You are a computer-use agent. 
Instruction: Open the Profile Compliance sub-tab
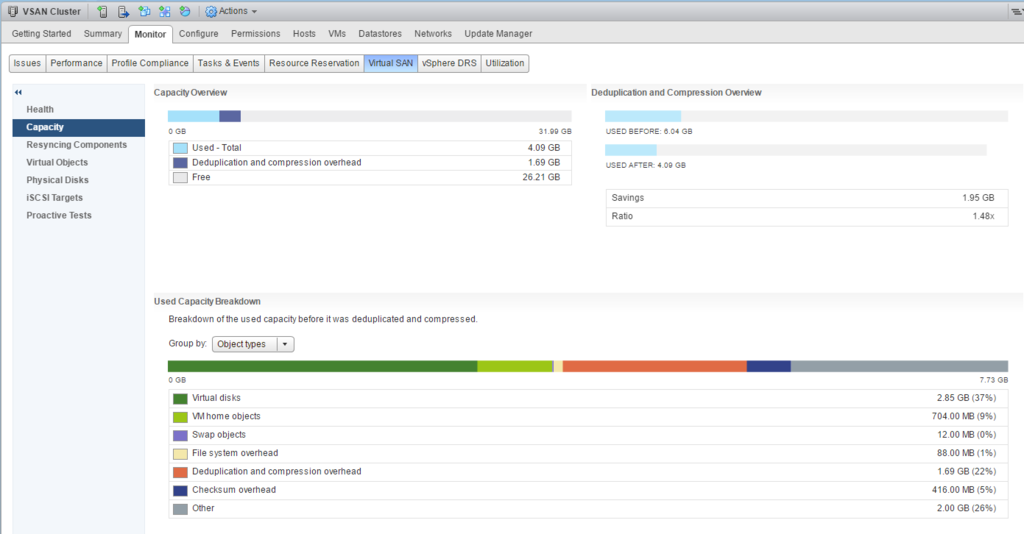click(x=150, y=63)
